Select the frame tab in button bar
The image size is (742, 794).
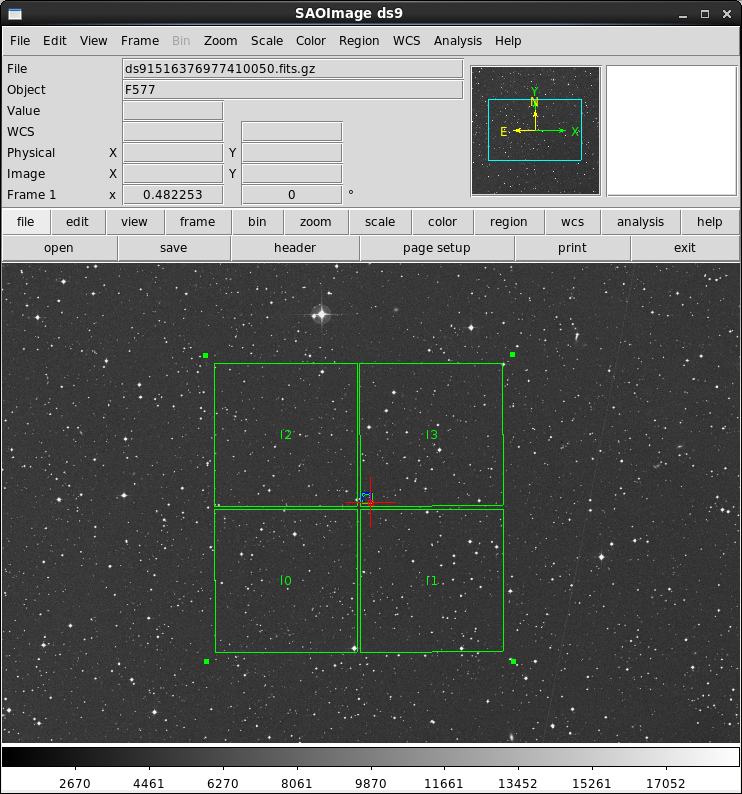198,222
